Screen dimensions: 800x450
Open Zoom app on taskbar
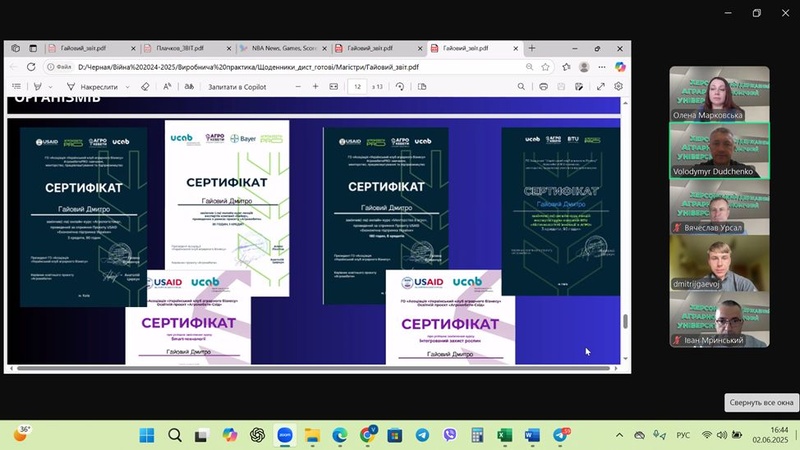(x=285, y=435)
